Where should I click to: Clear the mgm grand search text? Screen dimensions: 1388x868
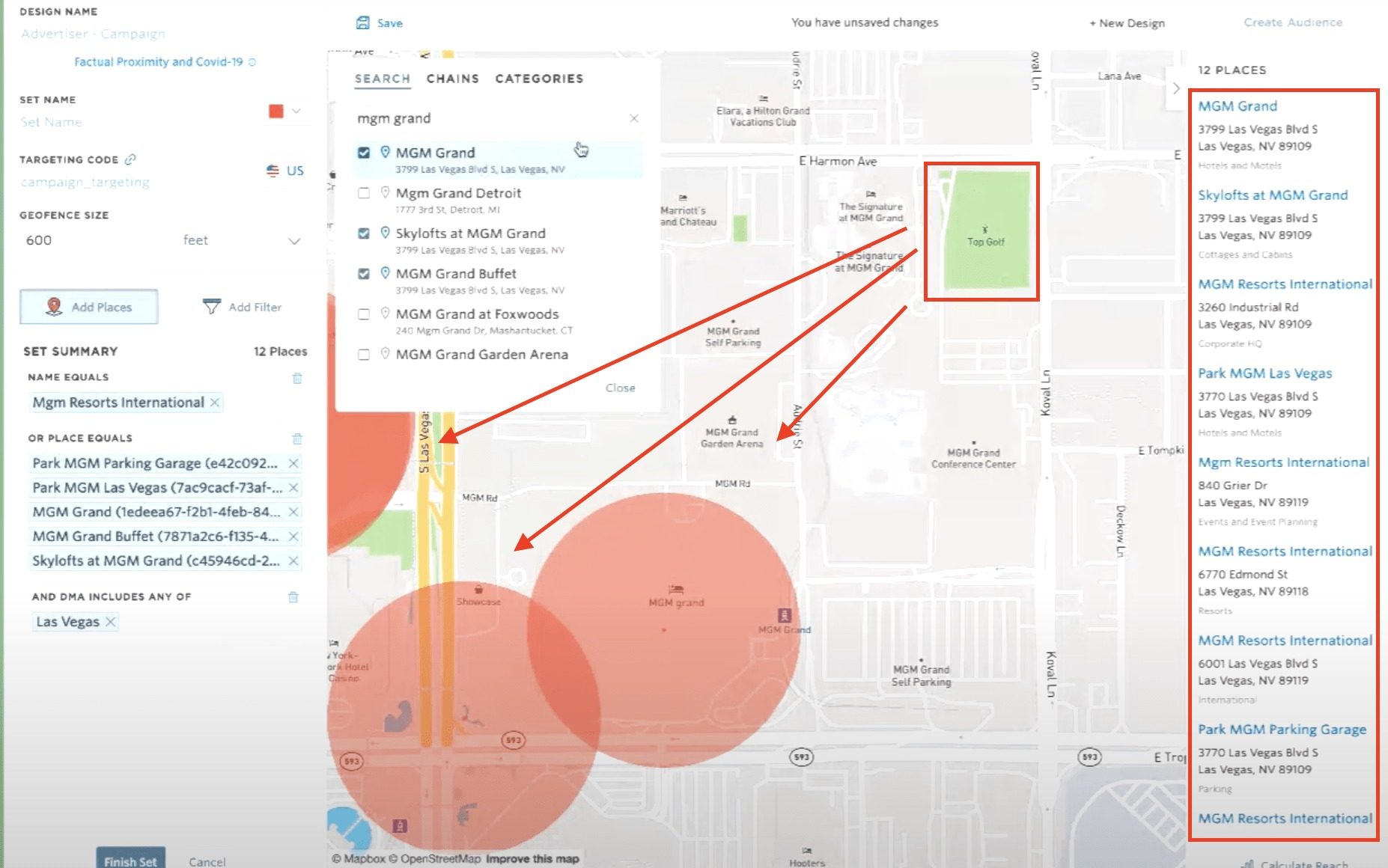[x=634, y=118]
